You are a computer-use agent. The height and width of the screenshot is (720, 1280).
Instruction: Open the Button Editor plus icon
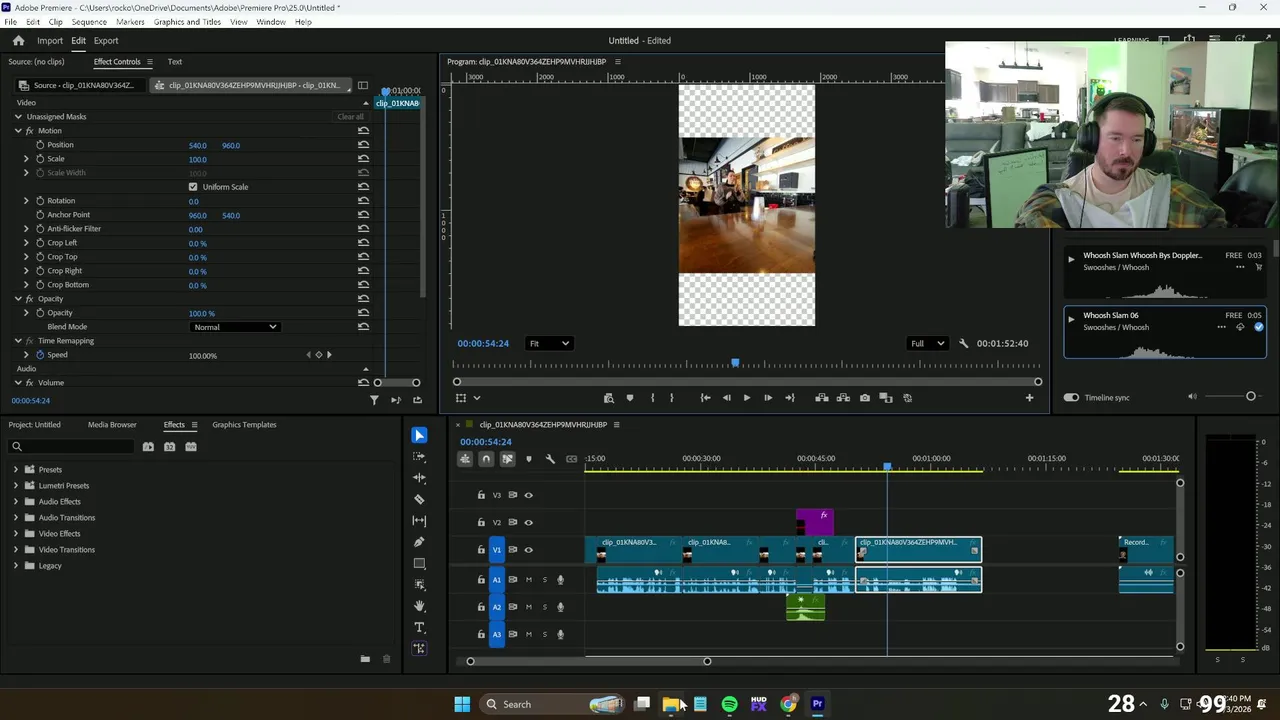pos(1029,398)
